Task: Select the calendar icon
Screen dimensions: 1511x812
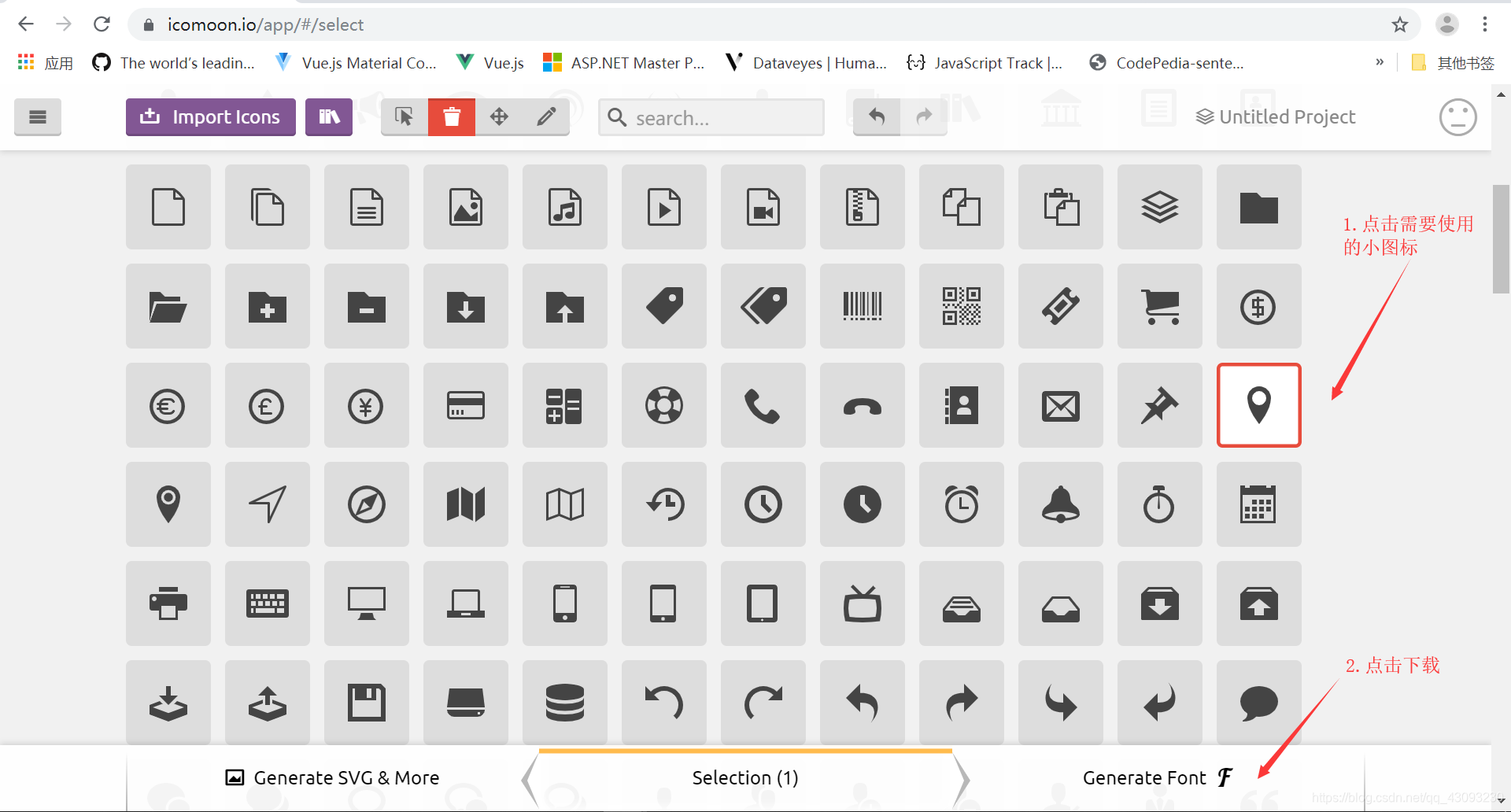Action: pos(1259,504)
